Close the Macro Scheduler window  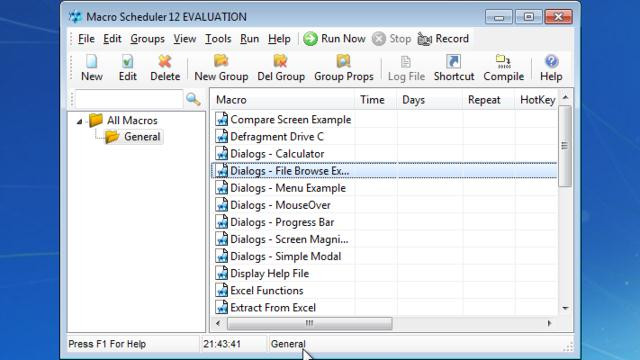[x=558, y=17]
